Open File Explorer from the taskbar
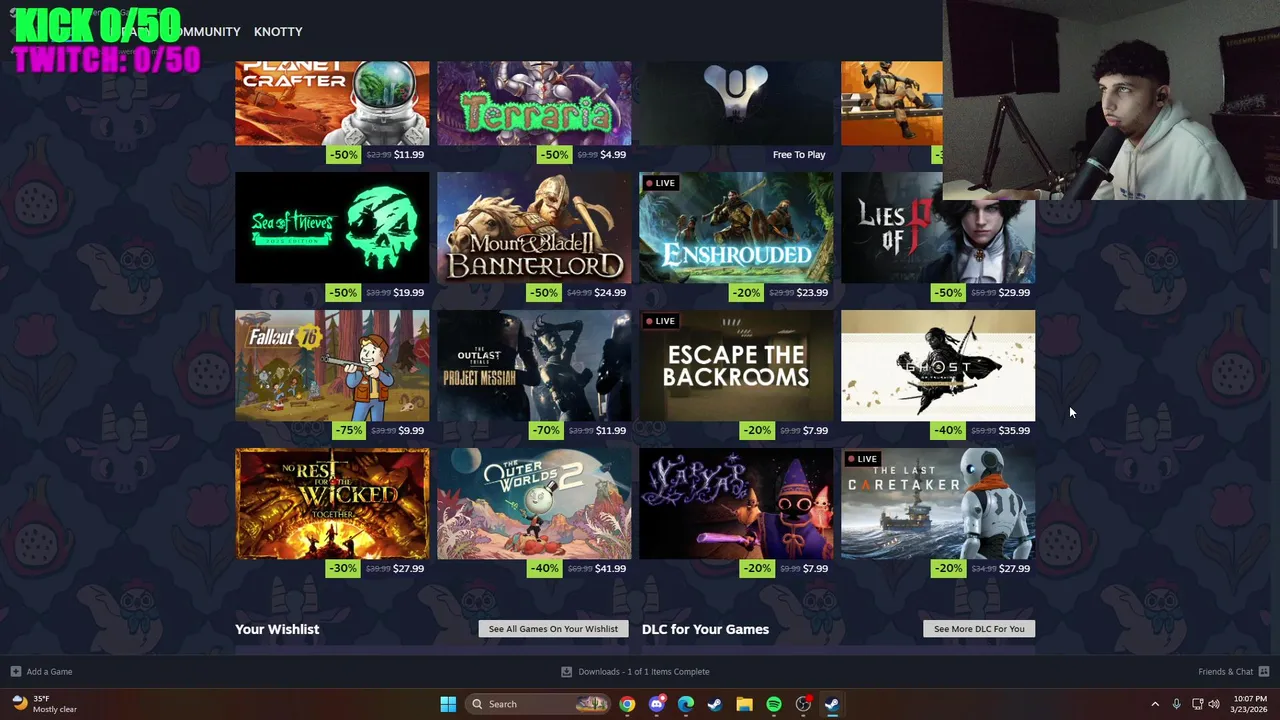 click(x=744, y=704)
